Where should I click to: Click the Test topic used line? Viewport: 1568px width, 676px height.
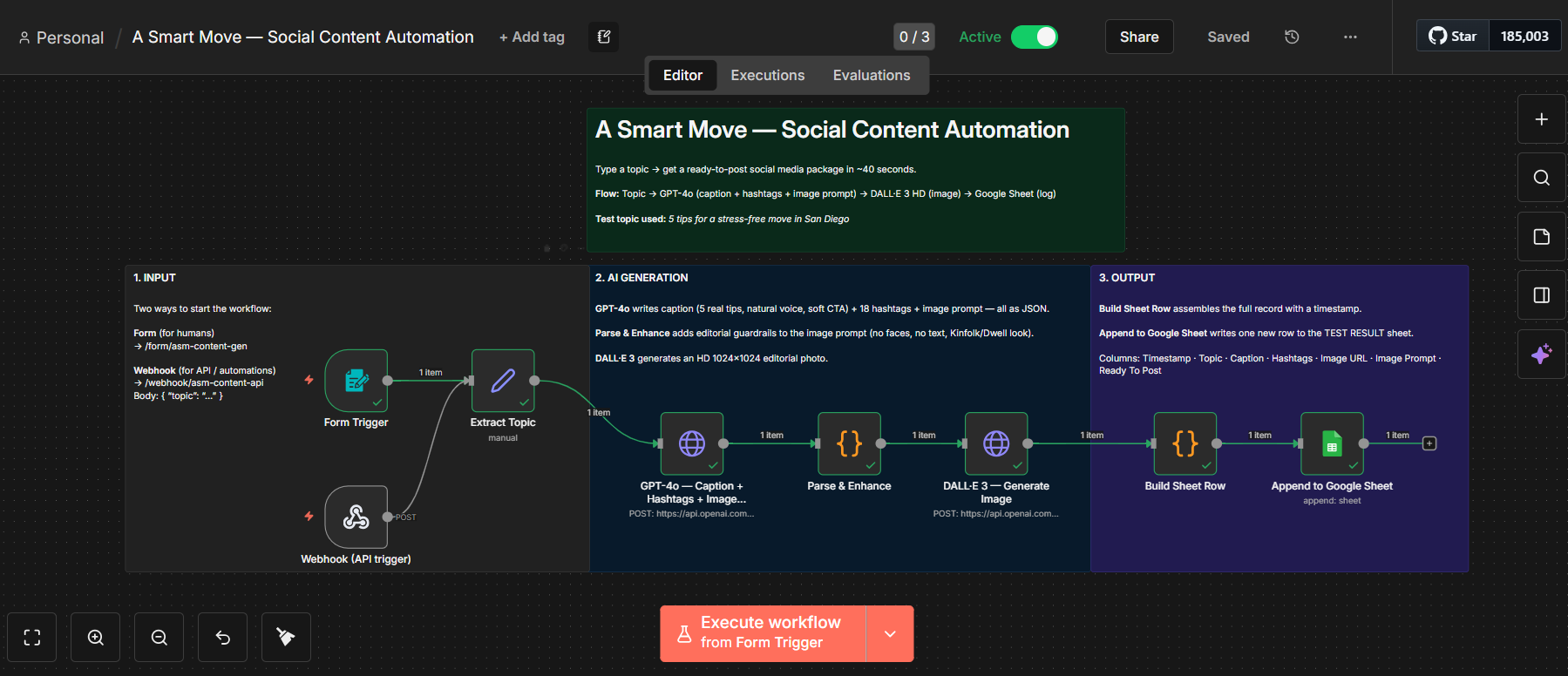(722, 220)
